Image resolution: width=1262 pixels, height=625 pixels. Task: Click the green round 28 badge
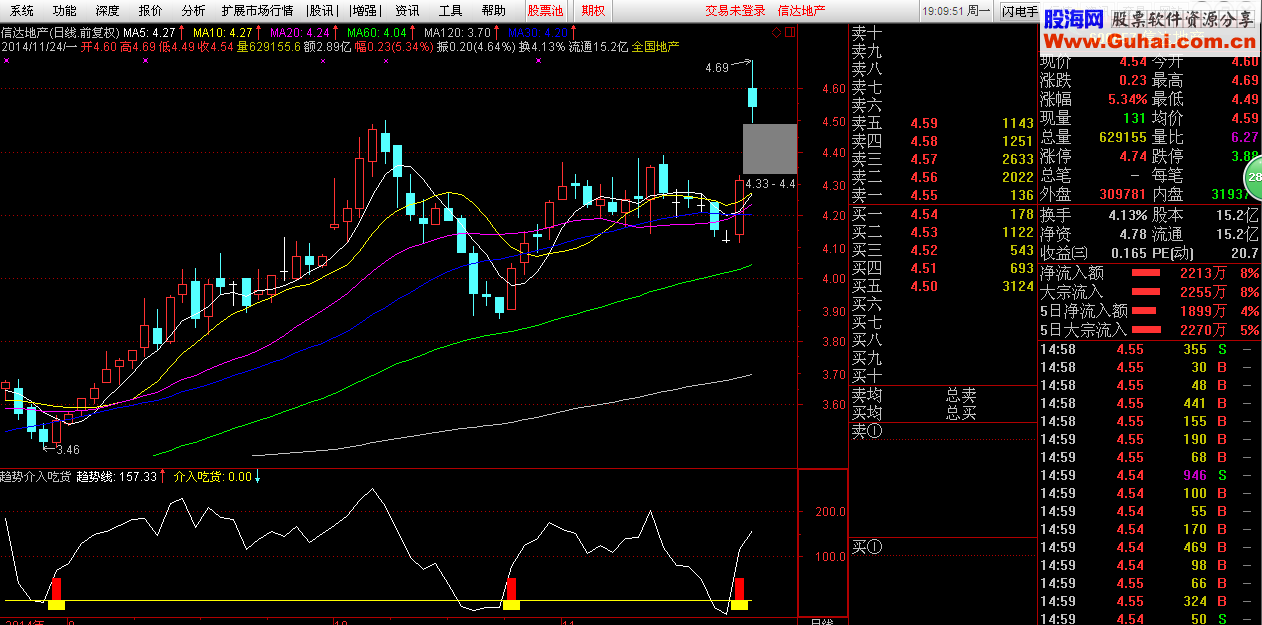click(1253, 179)
